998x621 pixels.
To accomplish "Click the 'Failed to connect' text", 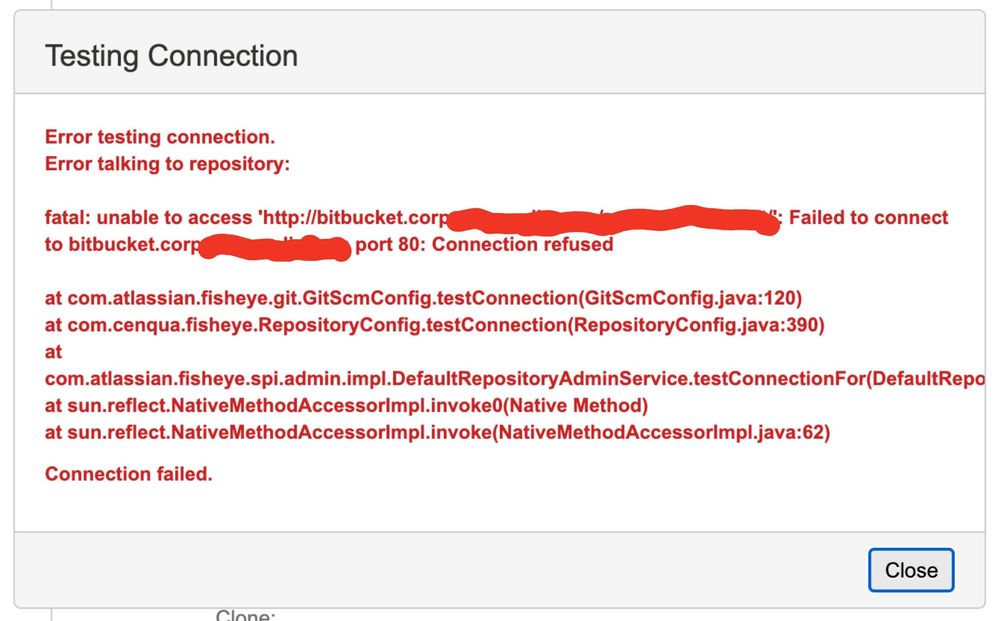I will point(869,218).
